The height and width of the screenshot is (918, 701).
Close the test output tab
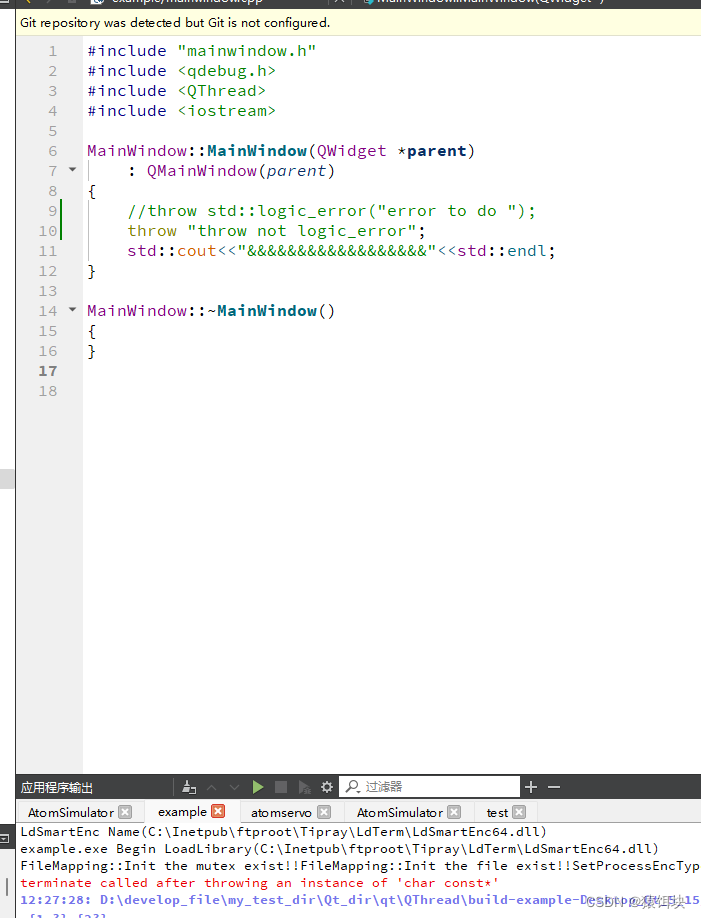click(x=519, y=812)
